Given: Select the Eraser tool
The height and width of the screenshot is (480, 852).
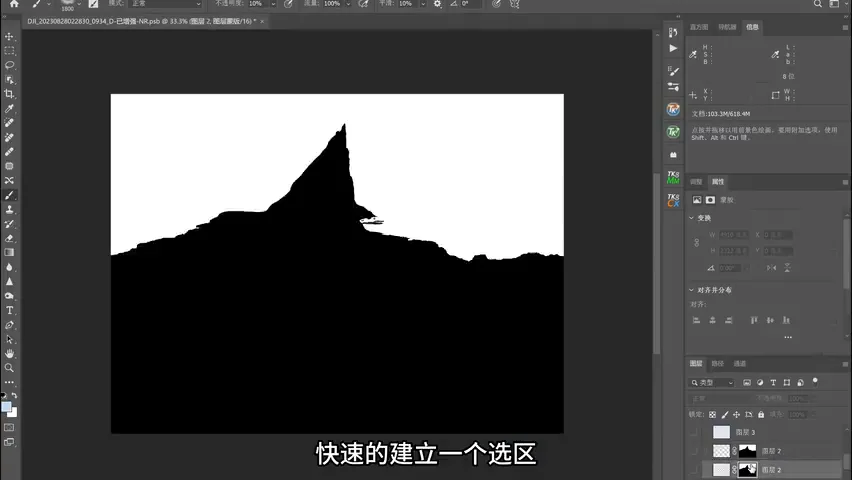Looking at the screenshot, I should 9,238.
